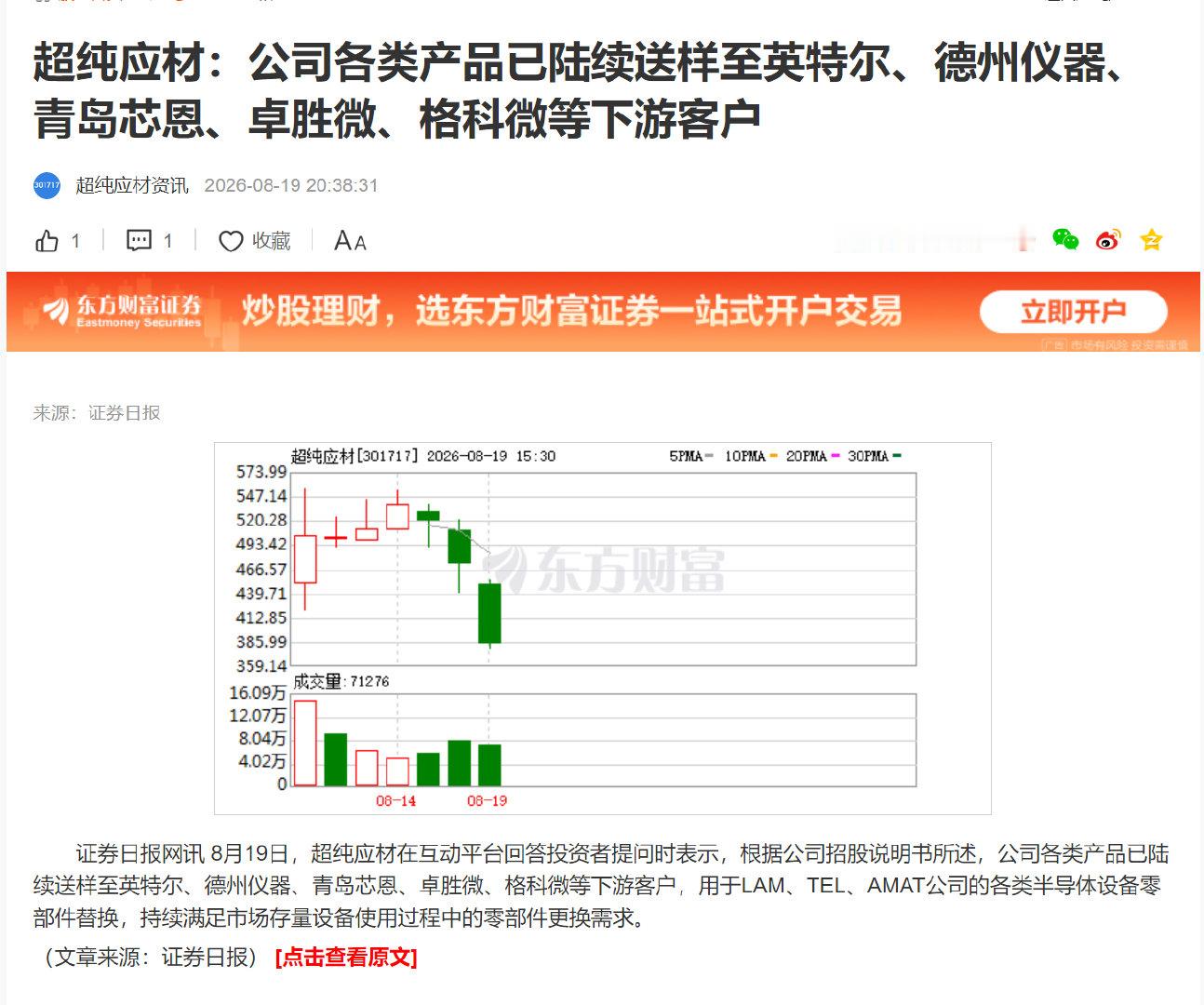The width and height of the screenshot is (1204, 1005).
Task: Click the volume label 16.09万
Action: pyautogui.click(x=258, y=693)
